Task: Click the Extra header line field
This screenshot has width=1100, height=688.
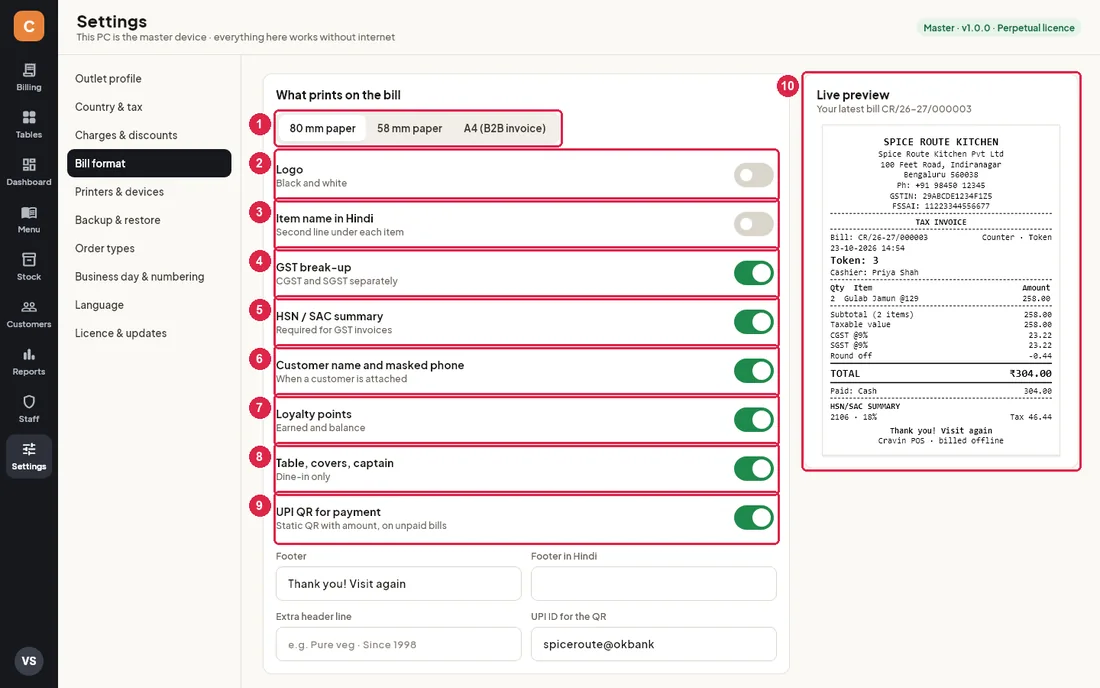Action: click(398, 644)
